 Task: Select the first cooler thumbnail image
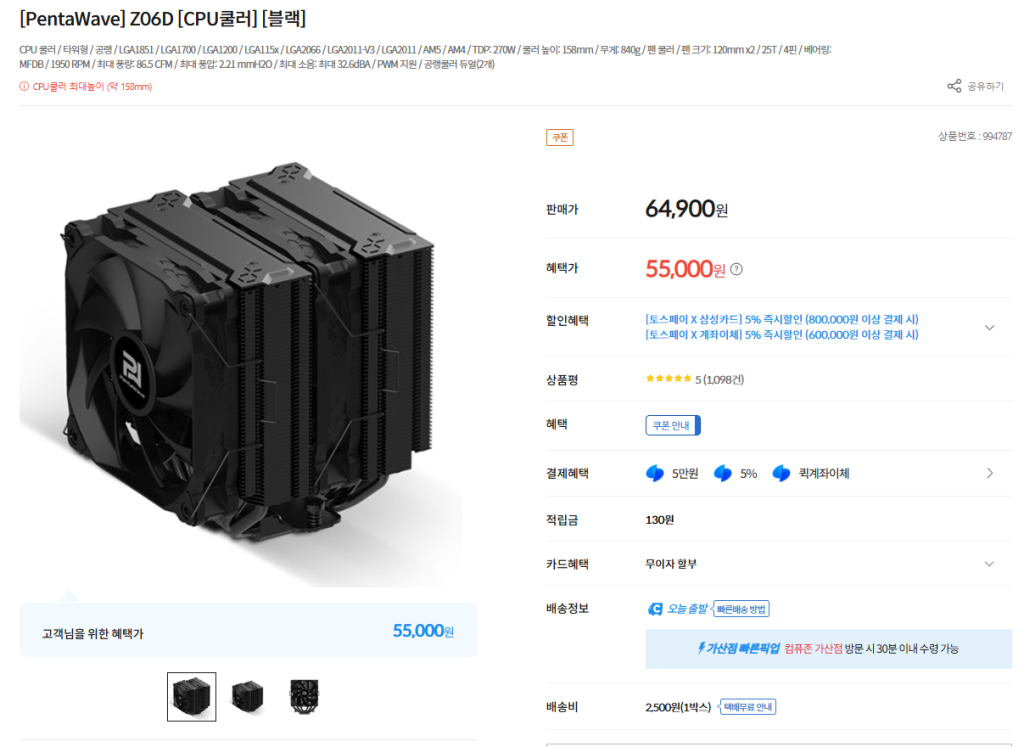191,697
